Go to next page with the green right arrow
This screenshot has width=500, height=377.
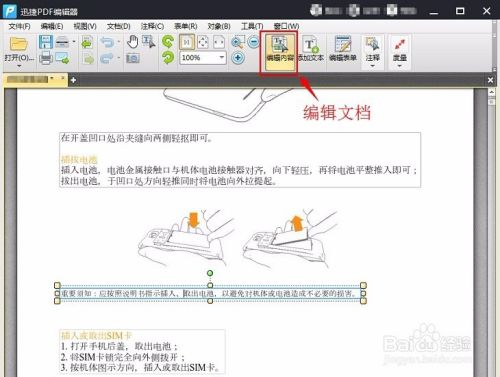88,59
